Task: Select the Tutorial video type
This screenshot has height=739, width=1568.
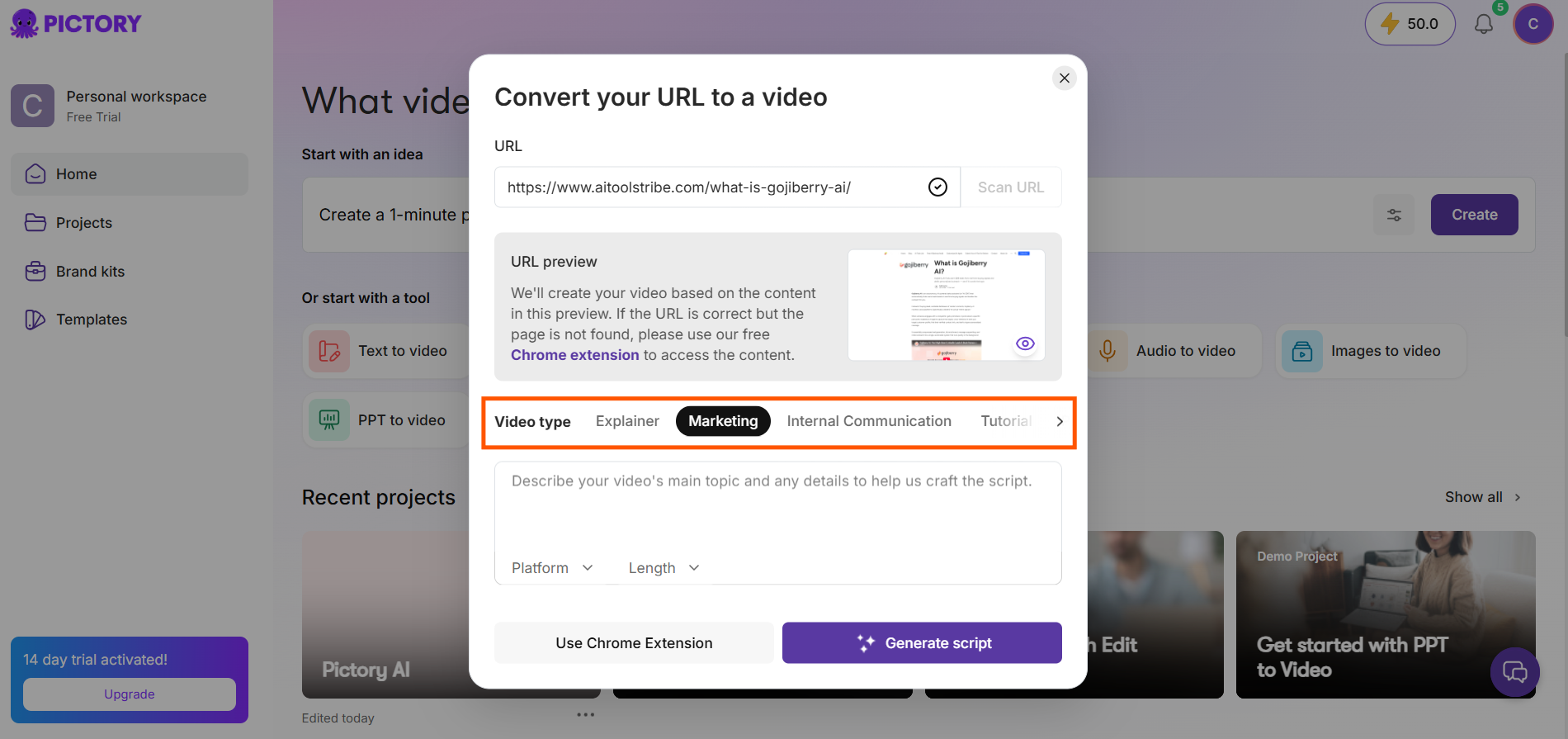Action: point(1006,421)
